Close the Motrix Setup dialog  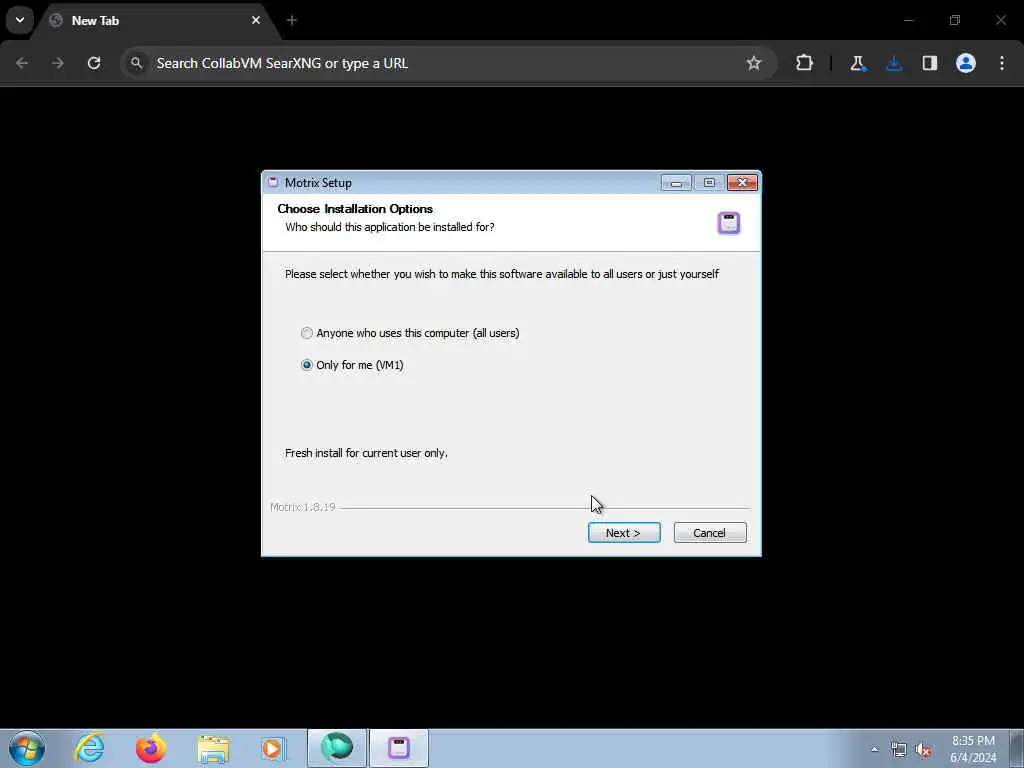(743, 183)
